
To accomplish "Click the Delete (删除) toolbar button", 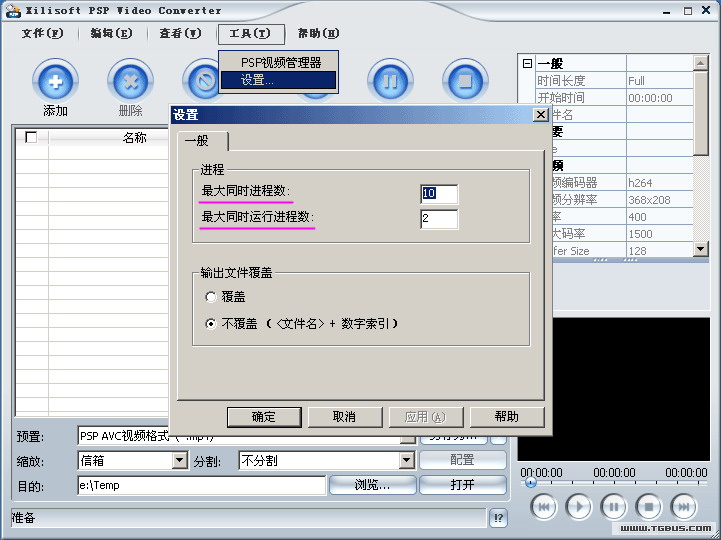I will (x=130, y=81).
